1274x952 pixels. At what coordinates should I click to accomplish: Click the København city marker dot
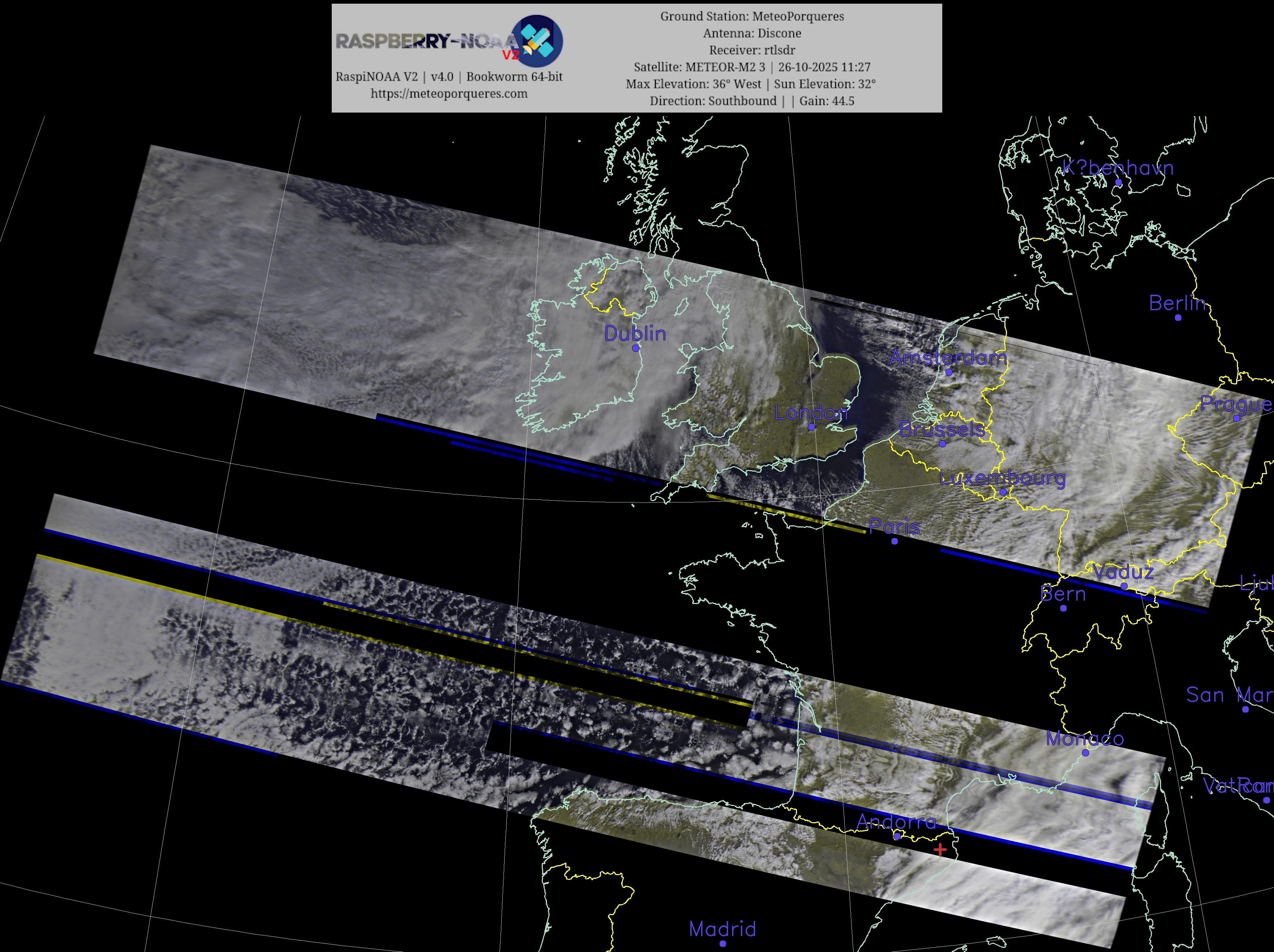click(x=1118, y=182)
